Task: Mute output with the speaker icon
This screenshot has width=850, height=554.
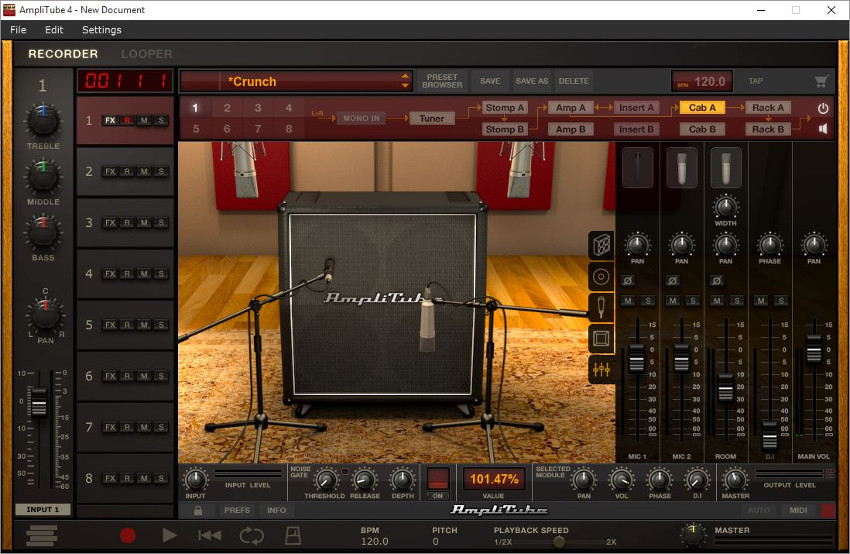Action: (x=823, y=129)
